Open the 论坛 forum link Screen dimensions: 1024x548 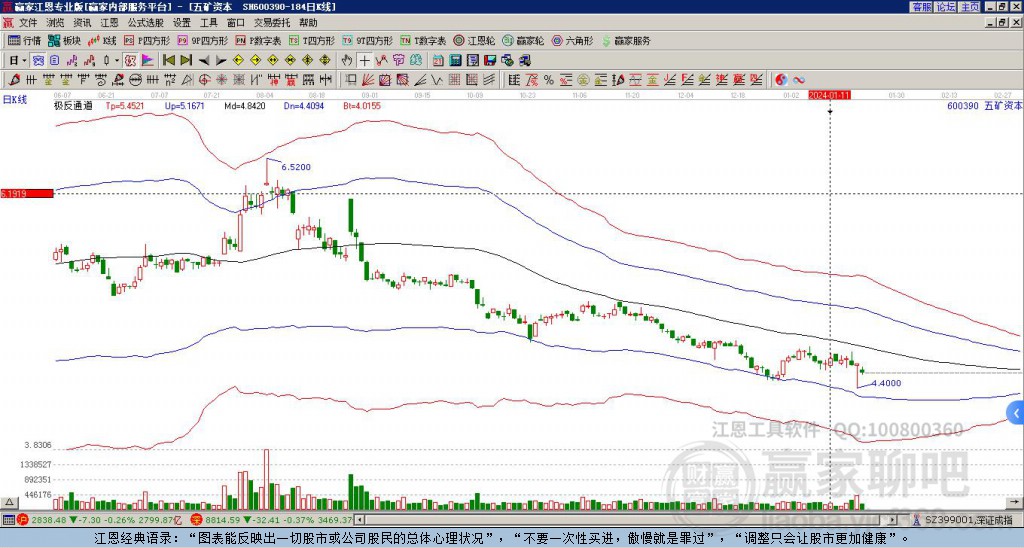[946, 7]
